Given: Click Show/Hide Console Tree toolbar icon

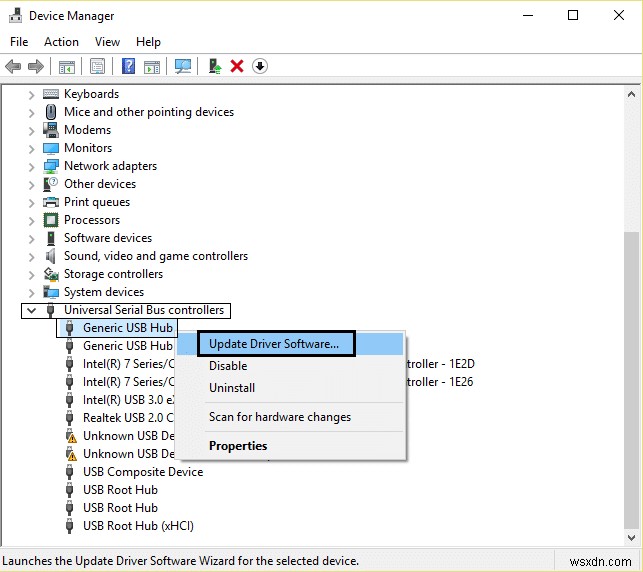Looking at the screenshot, I should tap(67, 66).
